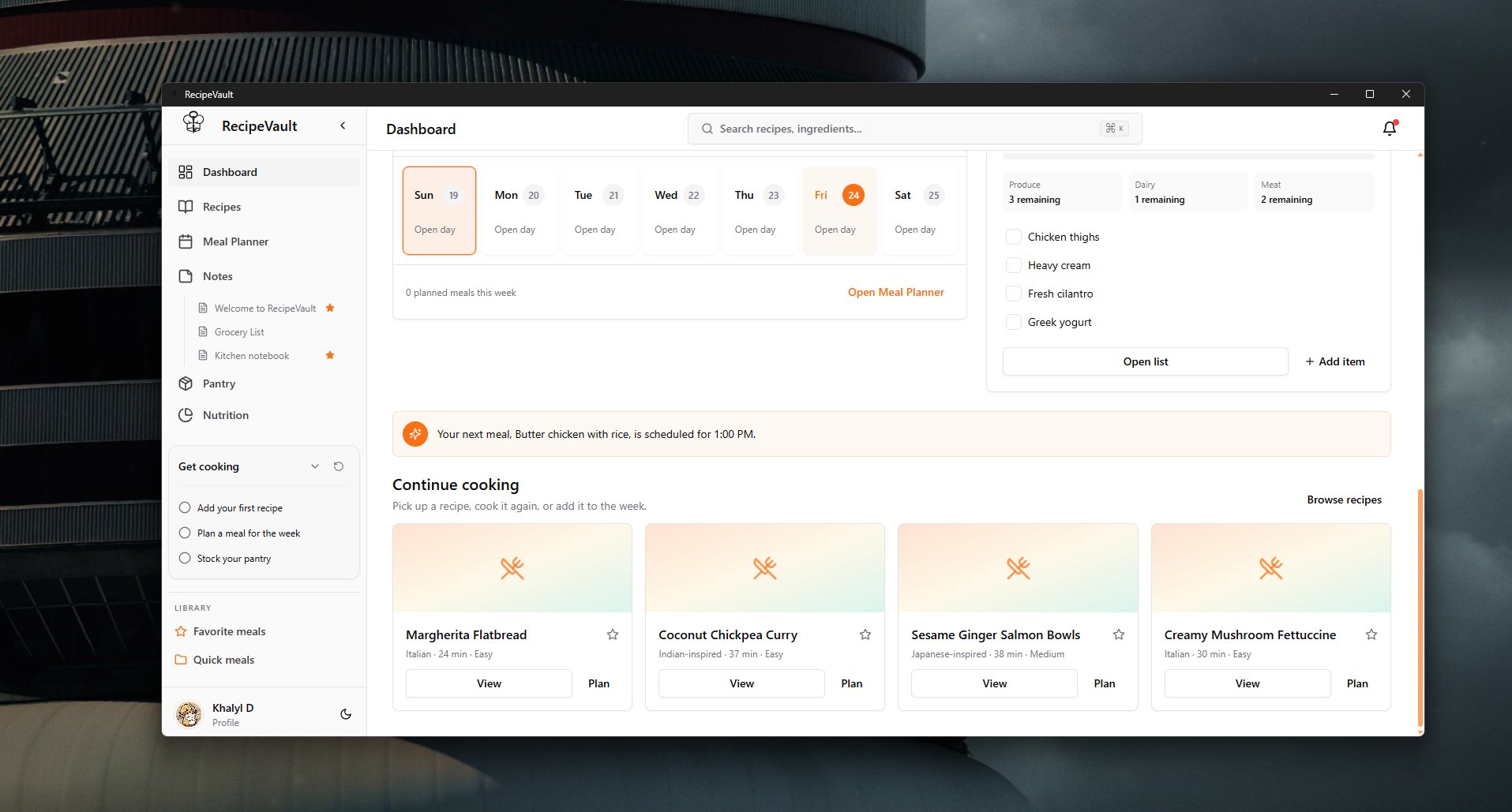Select Sun 19 day card
This screenshot has width=1512, height=812.
point(439,211)
